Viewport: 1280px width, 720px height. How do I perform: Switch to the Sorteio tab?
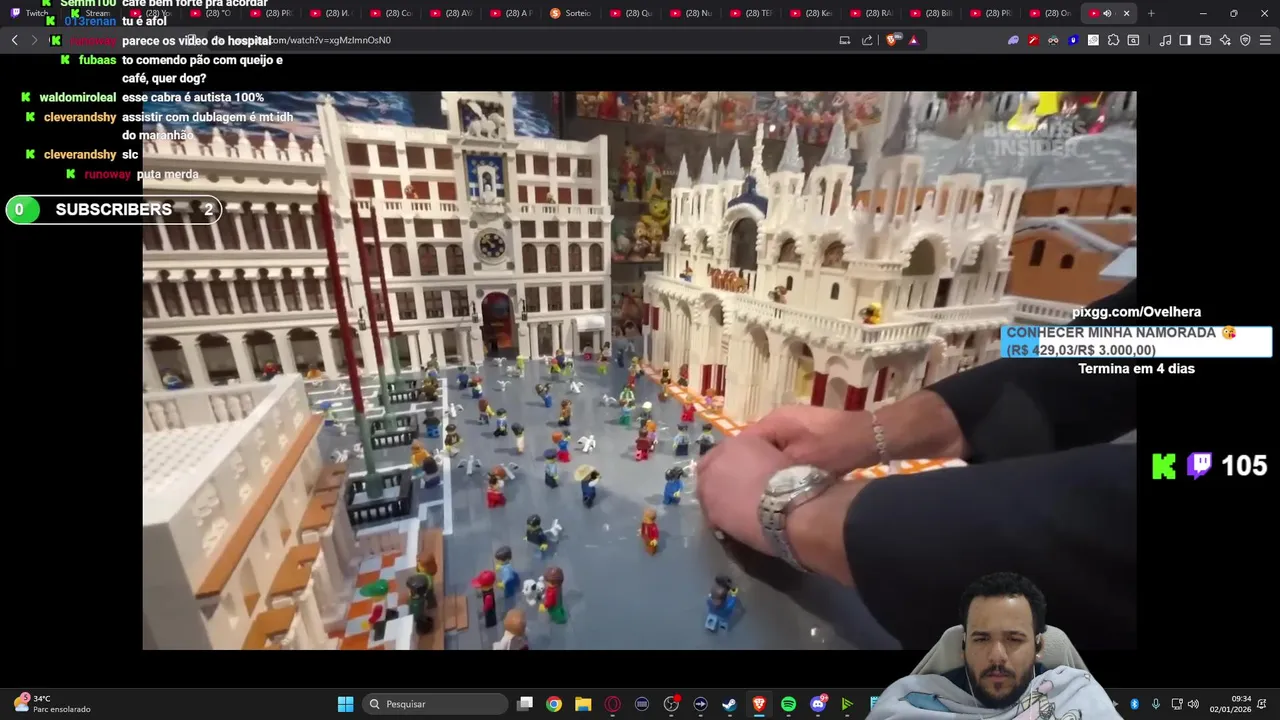572,13
